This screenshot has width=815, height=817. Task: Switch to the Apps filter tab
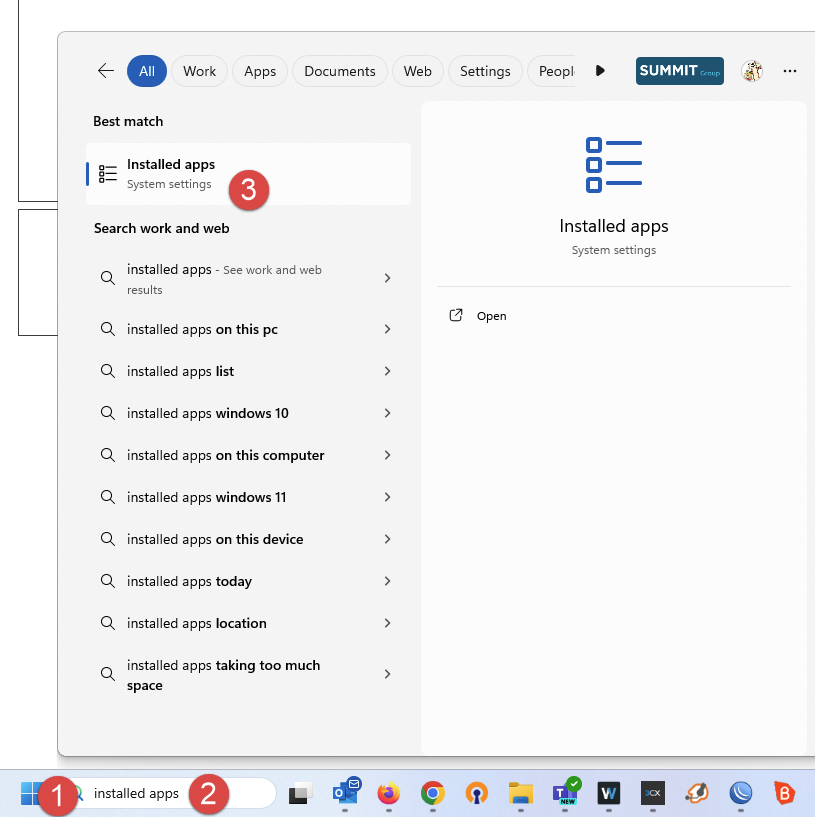pos(260,71)
